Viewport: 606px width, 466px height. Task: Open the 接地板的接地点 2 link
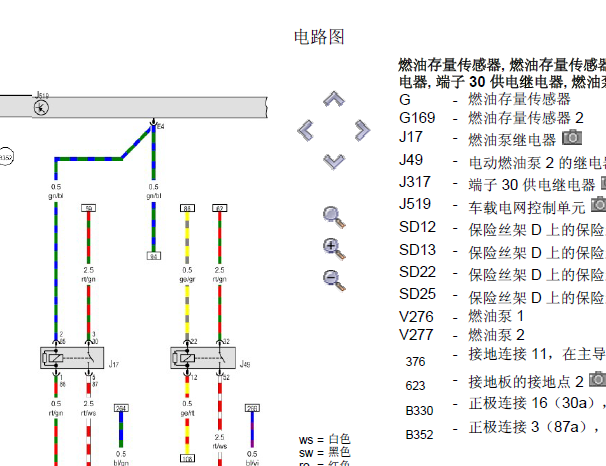pos(526,382)
